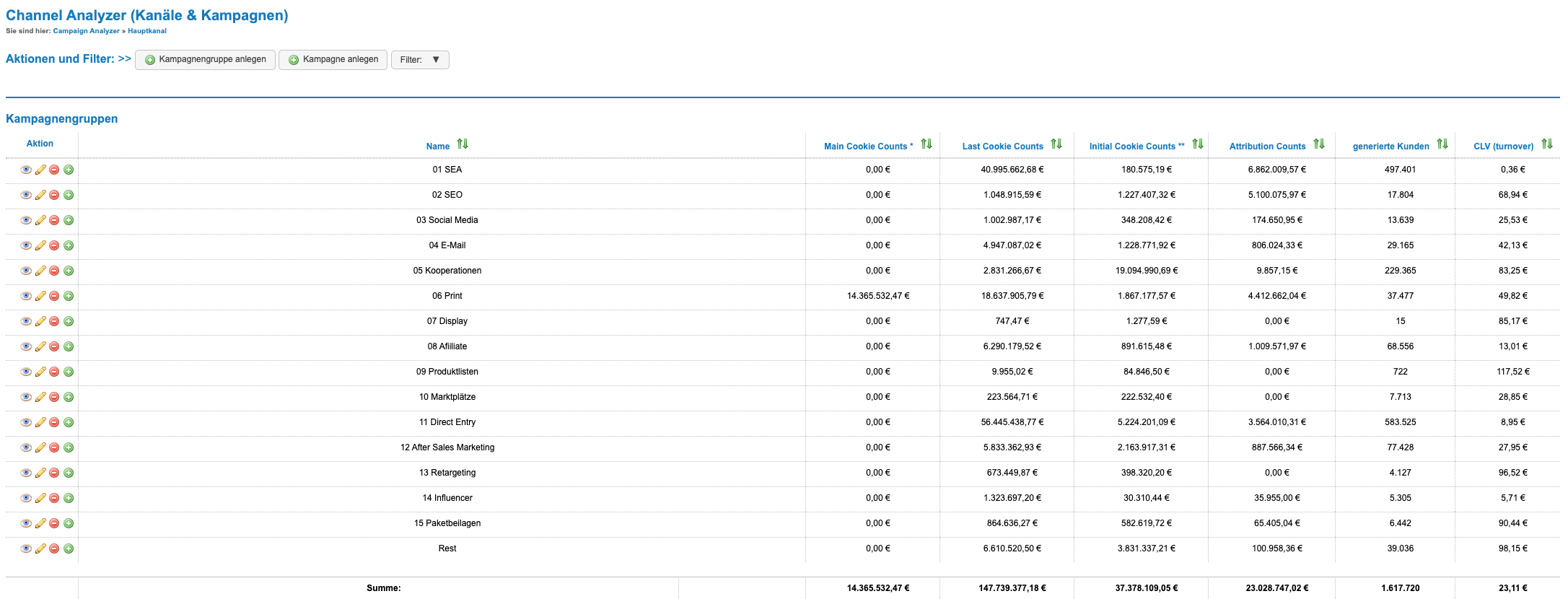Edit the 13 Retargeting group
The height and width of the screenshot is (599, 1568).
click(x=40, y=473)
